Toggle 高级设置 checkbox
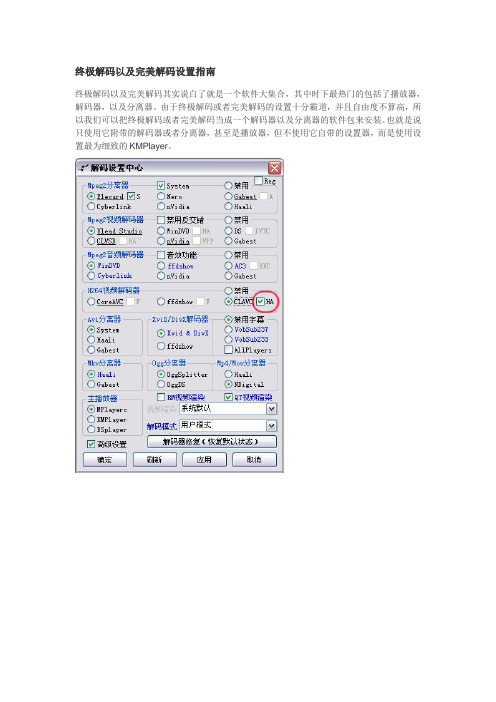The width and height of the screenshot is (496, 702). point(91,444)
